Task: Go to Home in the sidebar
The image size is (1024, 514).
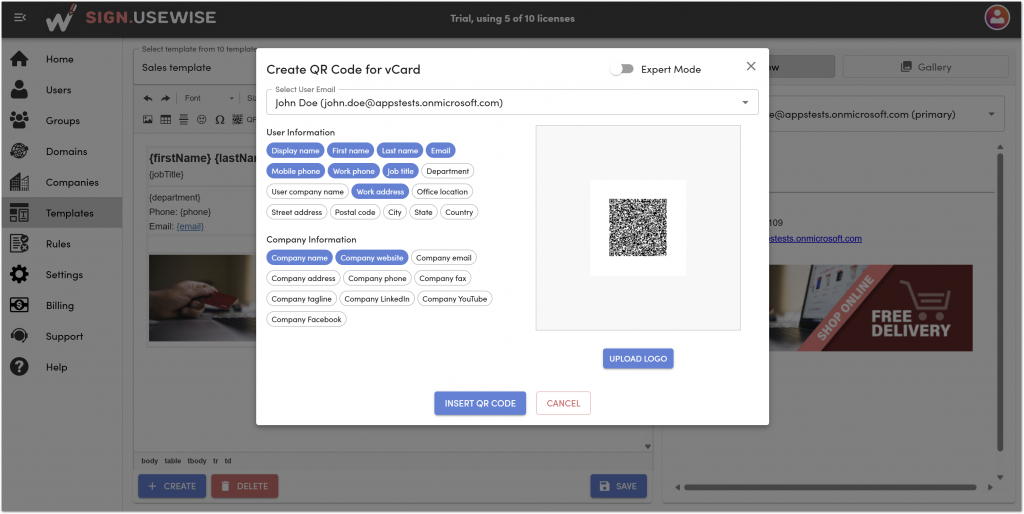Action: point(61,59)
